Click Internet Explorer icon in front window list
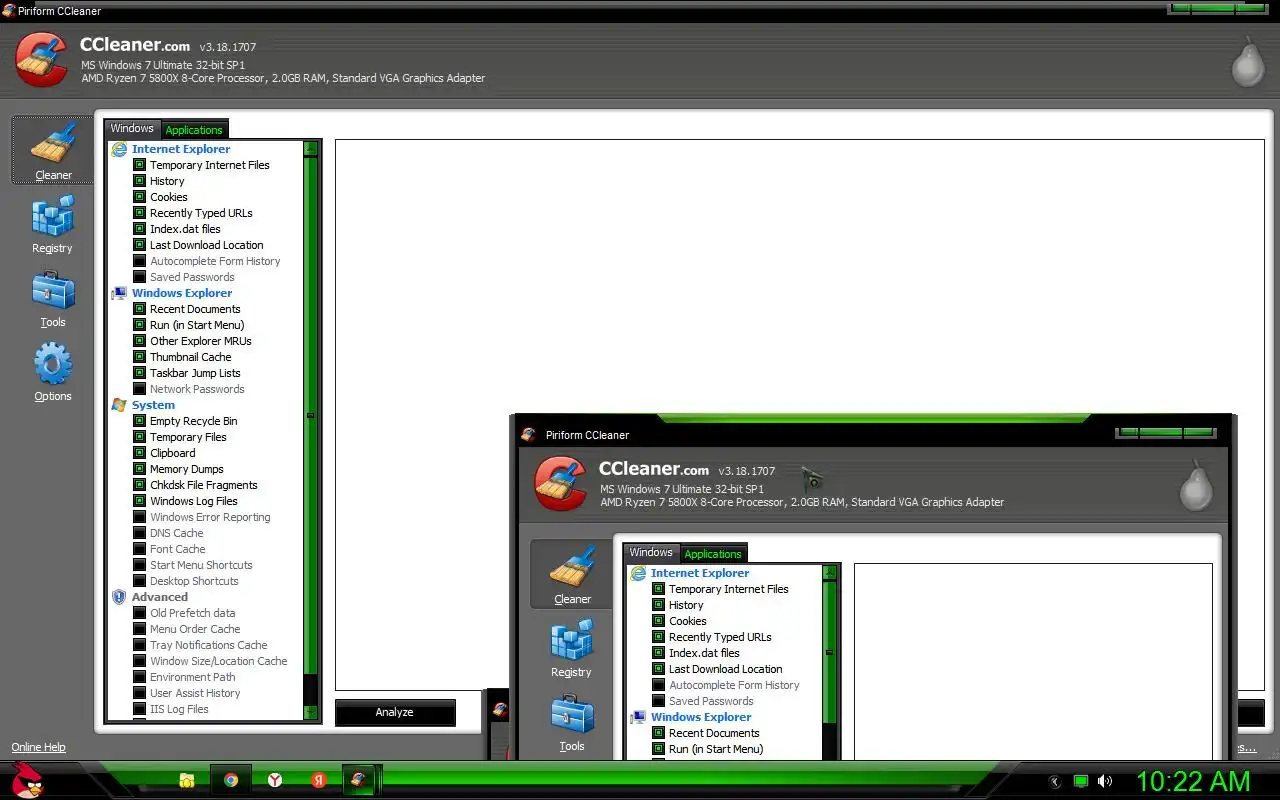1280x800 pixels. (x=638, y=573)
